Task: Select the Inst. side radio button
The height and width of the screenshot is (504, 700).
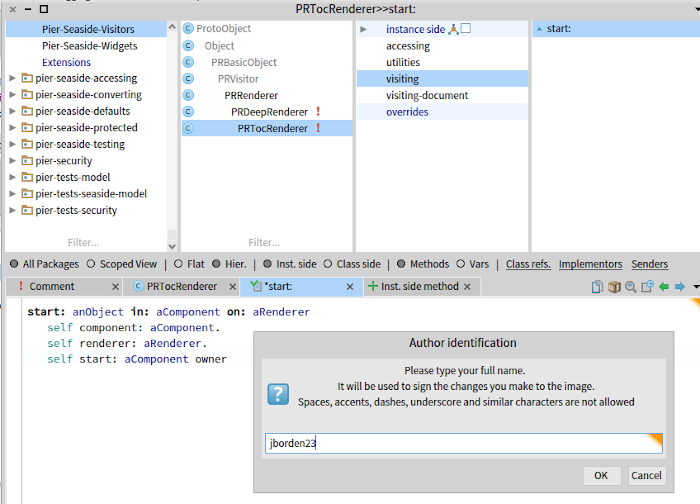Action: 267,264
